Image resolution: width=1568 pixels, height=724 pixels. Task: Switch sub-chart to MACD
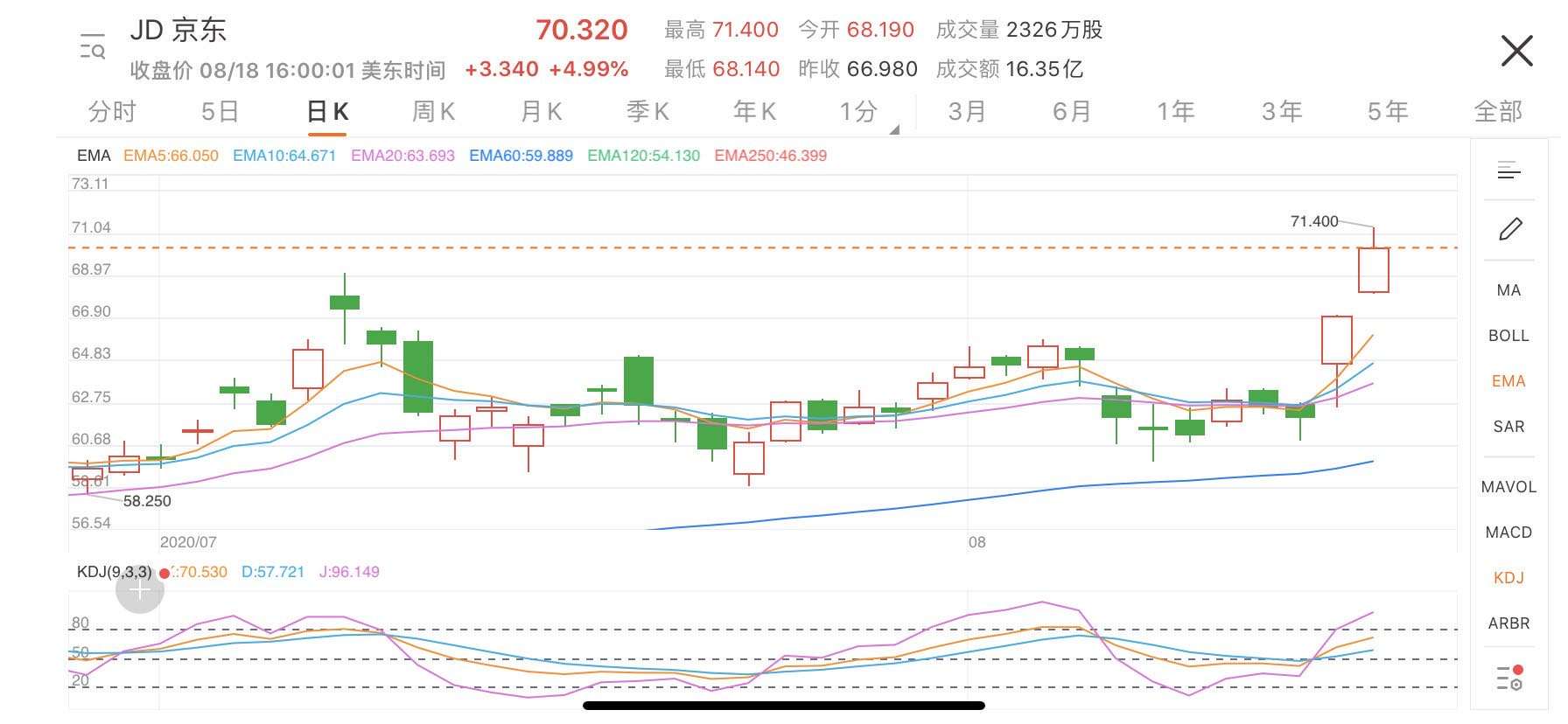point(1508,533)
